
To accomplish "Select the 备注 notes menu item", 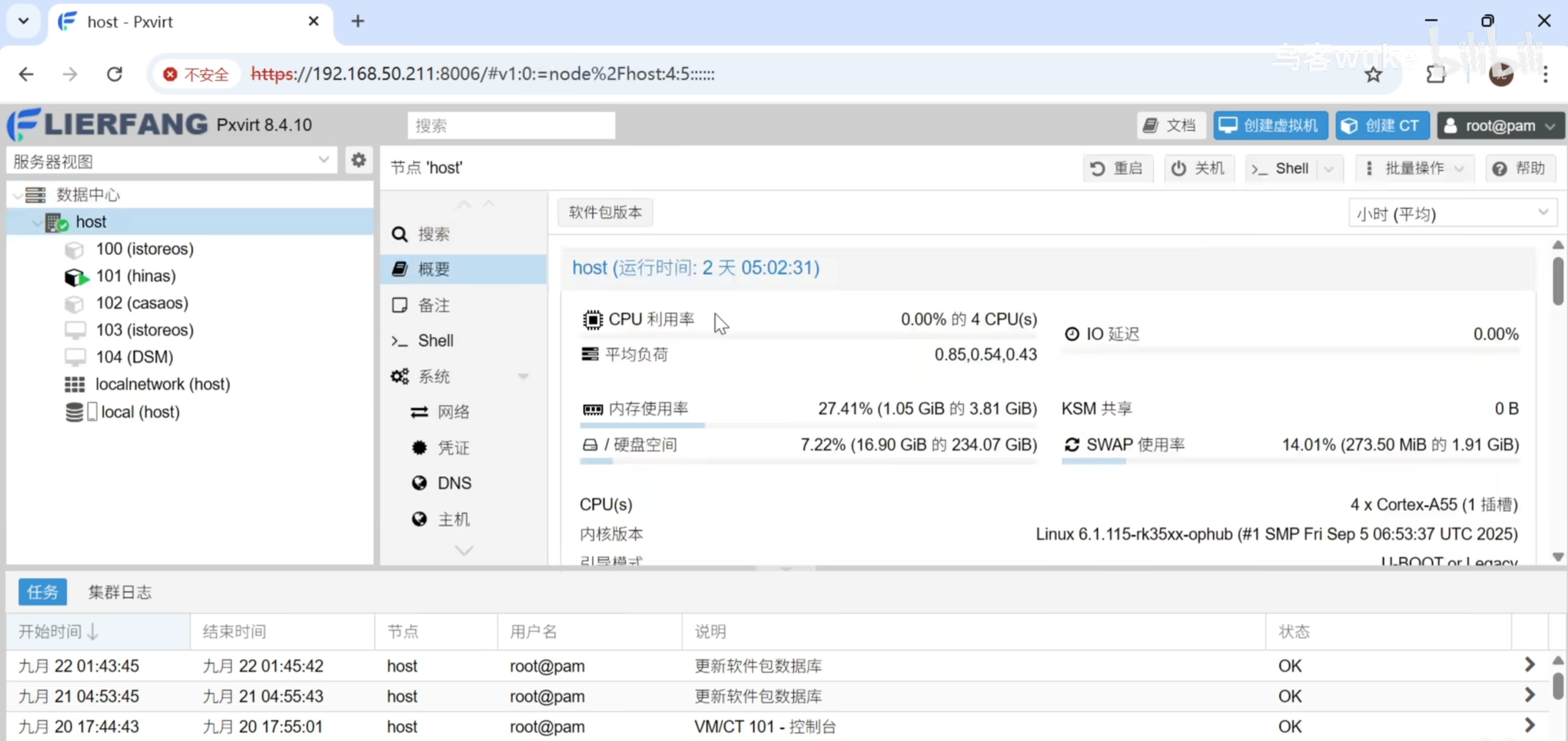I will coord(434,305).
